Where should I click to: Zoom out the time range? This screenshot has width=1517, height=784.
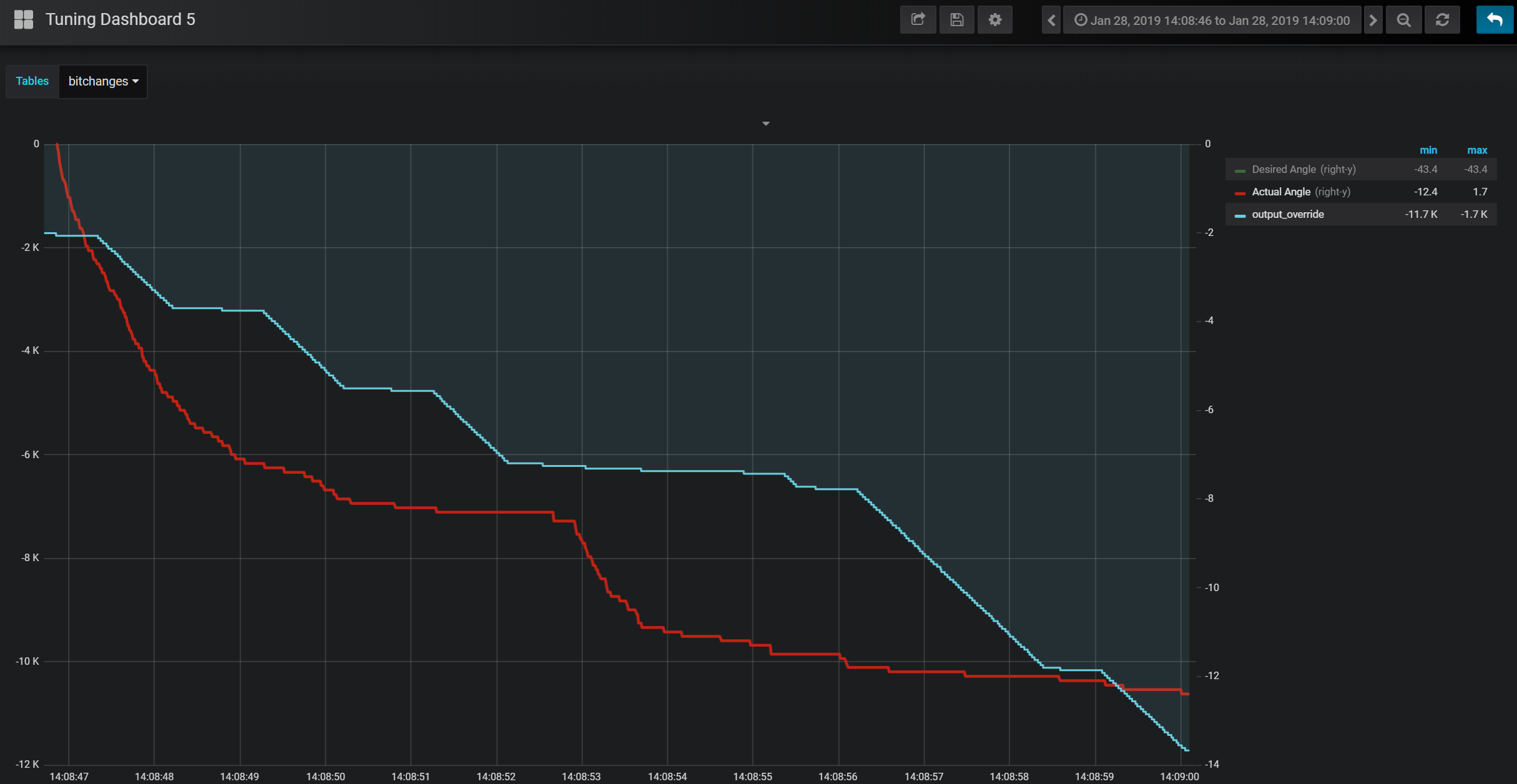tap(1404, 20)
